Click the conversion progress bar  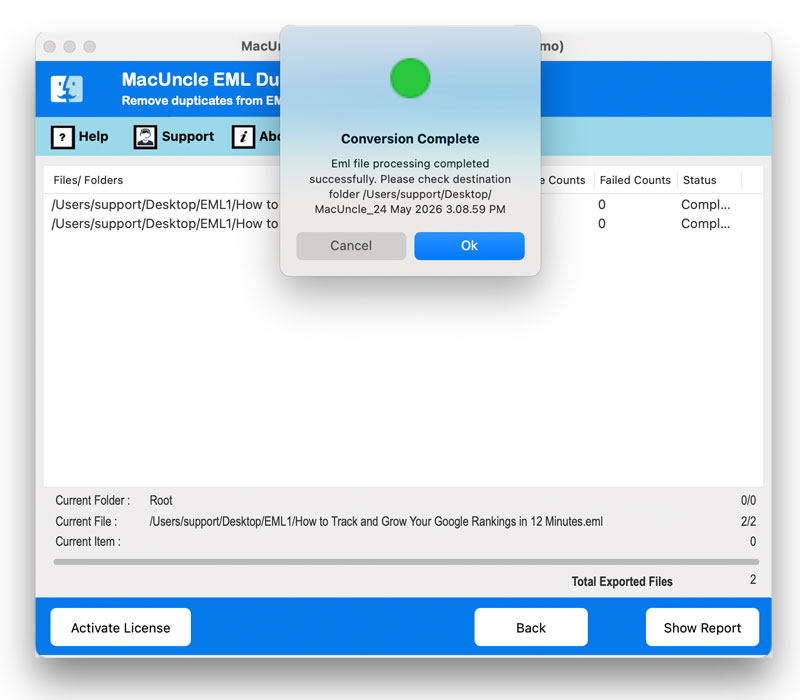406,562
